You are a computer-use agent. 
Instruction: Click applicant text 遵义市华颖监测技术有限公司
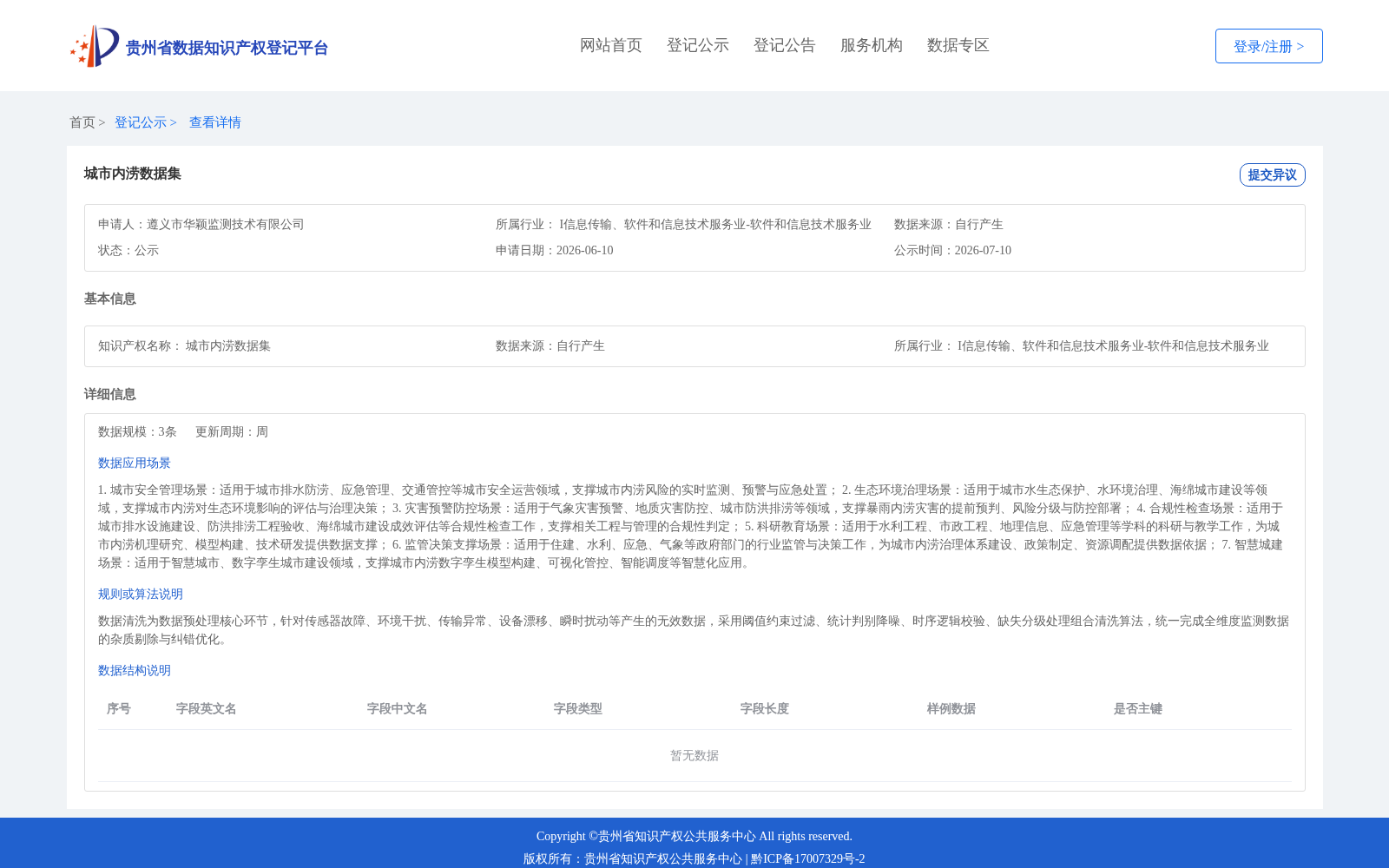[226, 224]
